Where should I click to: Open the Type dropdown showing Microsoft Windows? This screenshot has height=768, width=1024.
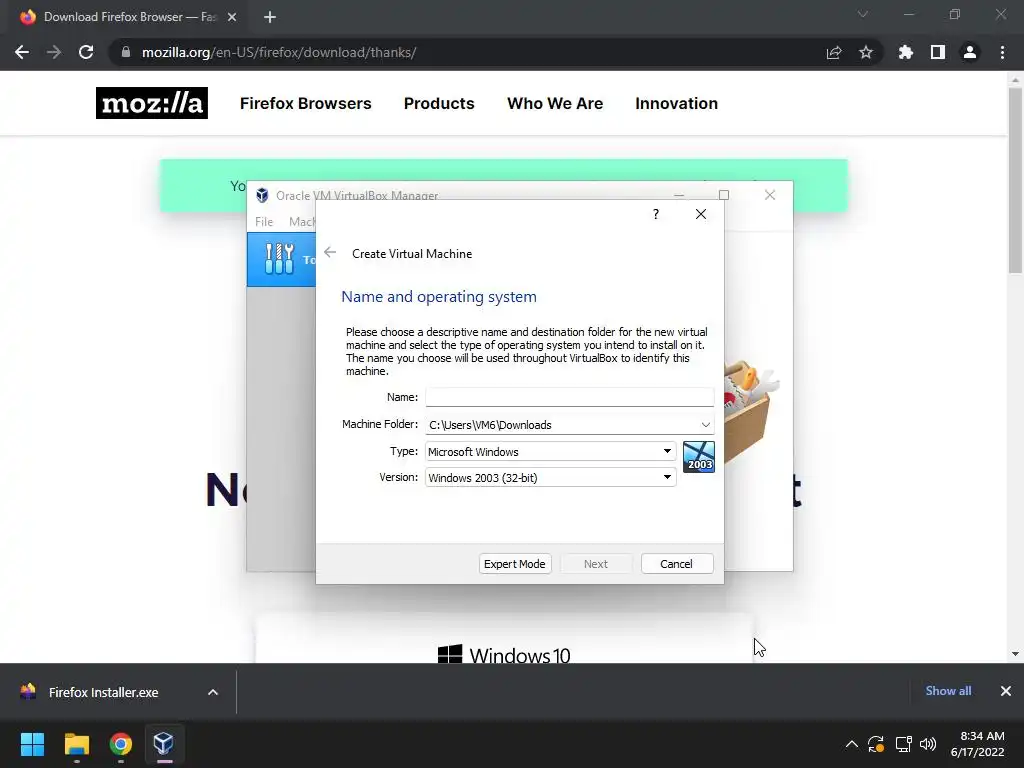point(551,451)
